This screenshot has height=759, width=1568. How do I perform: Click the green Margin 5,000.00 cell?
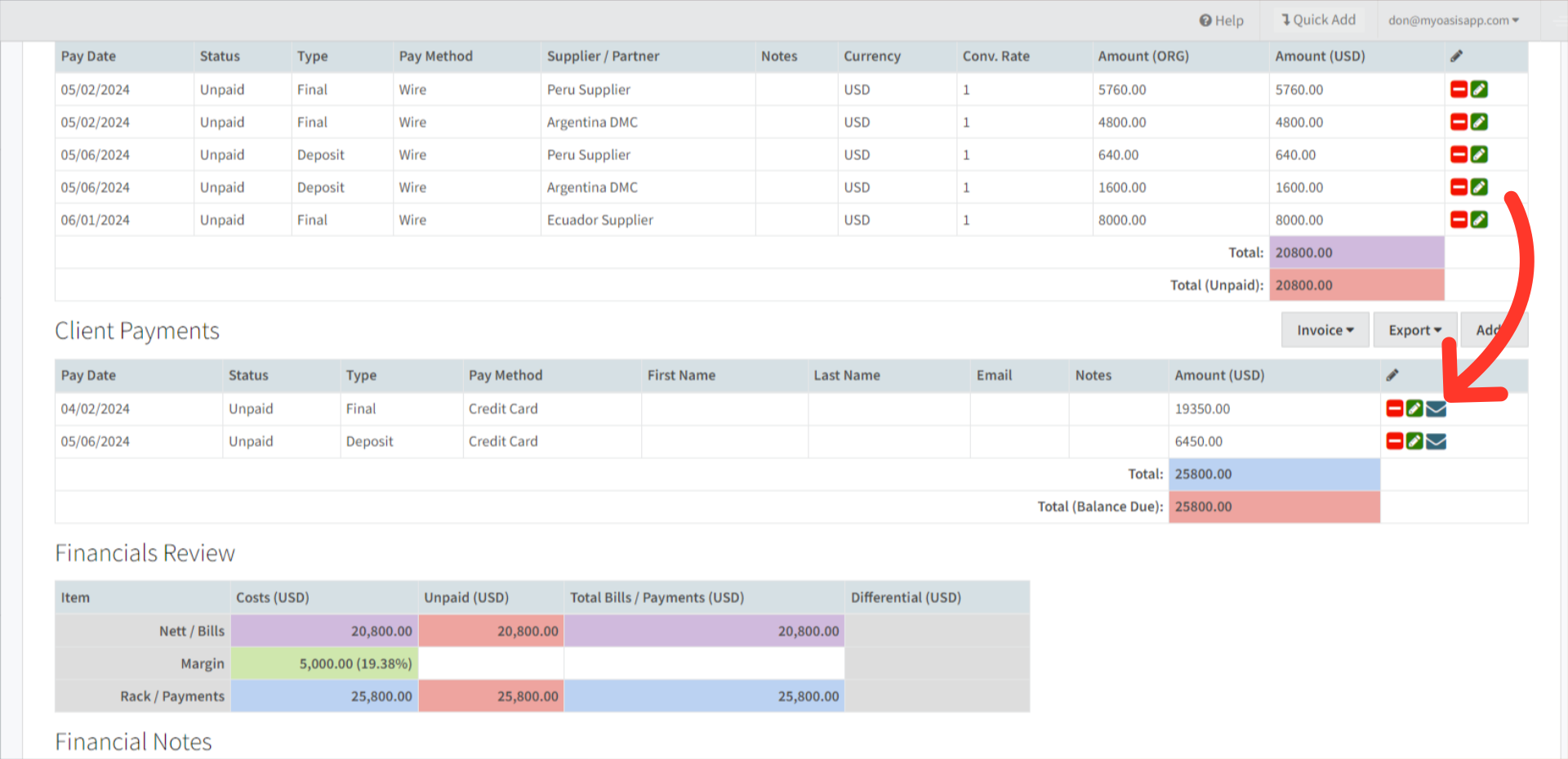pyautogui.click(x=324, y=663)
